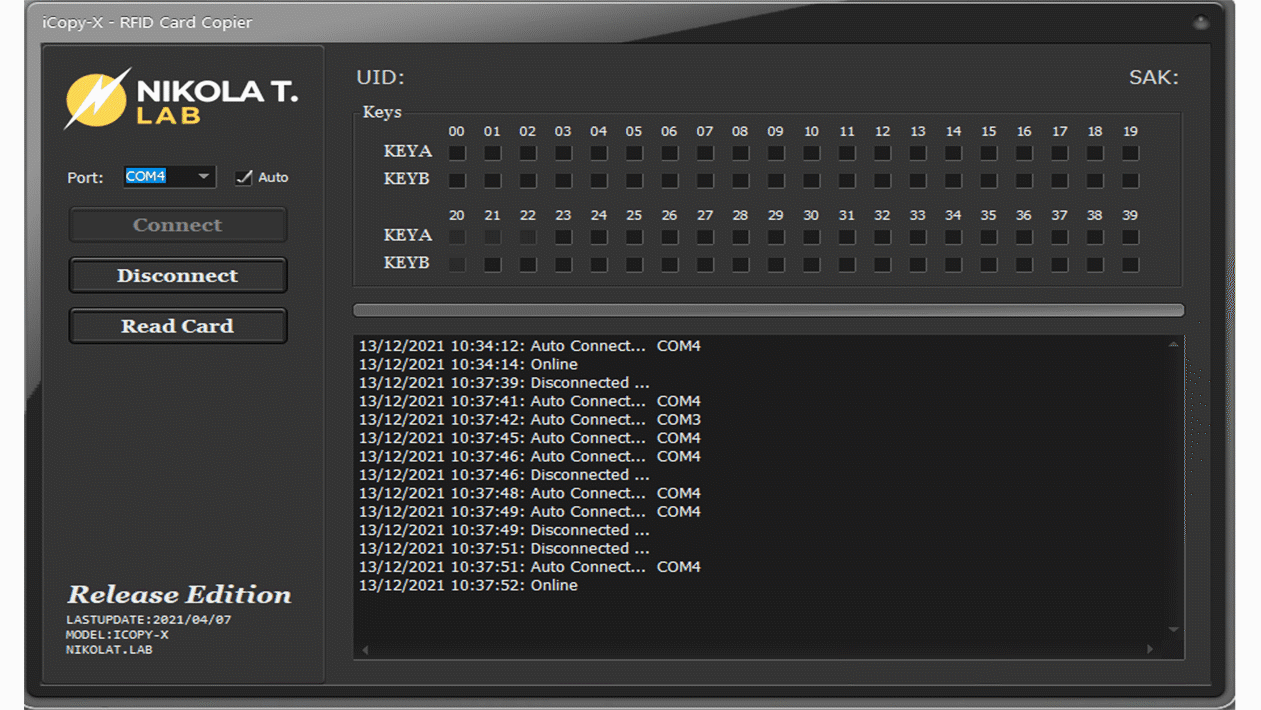1261x710 pixels.
Task: Click the UID: label
Action: (380, 77)
